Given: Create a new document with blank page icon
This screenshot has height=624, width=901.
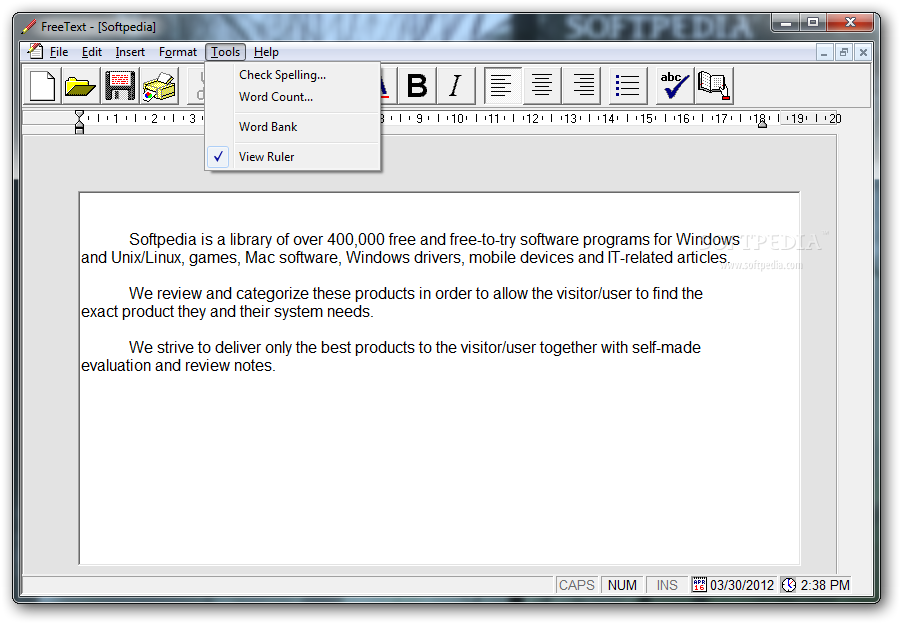Looking at the screenshot, I should coord(43,86).
